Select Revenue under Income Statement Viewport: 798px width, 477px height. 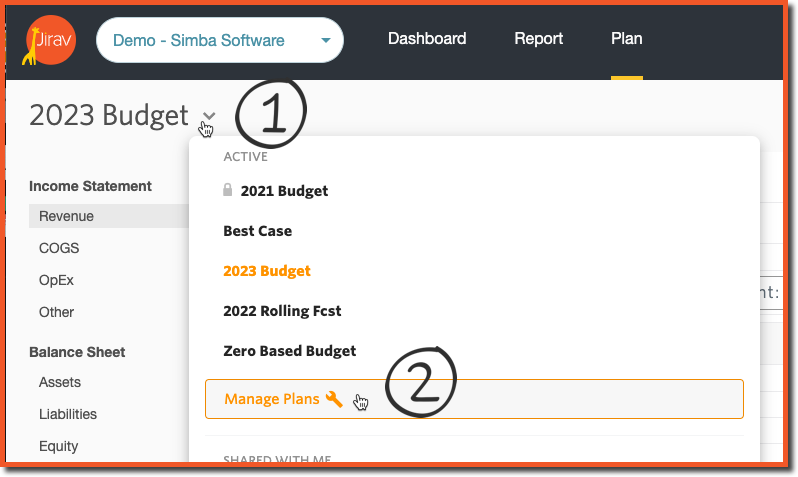click(x=109, y=216)
